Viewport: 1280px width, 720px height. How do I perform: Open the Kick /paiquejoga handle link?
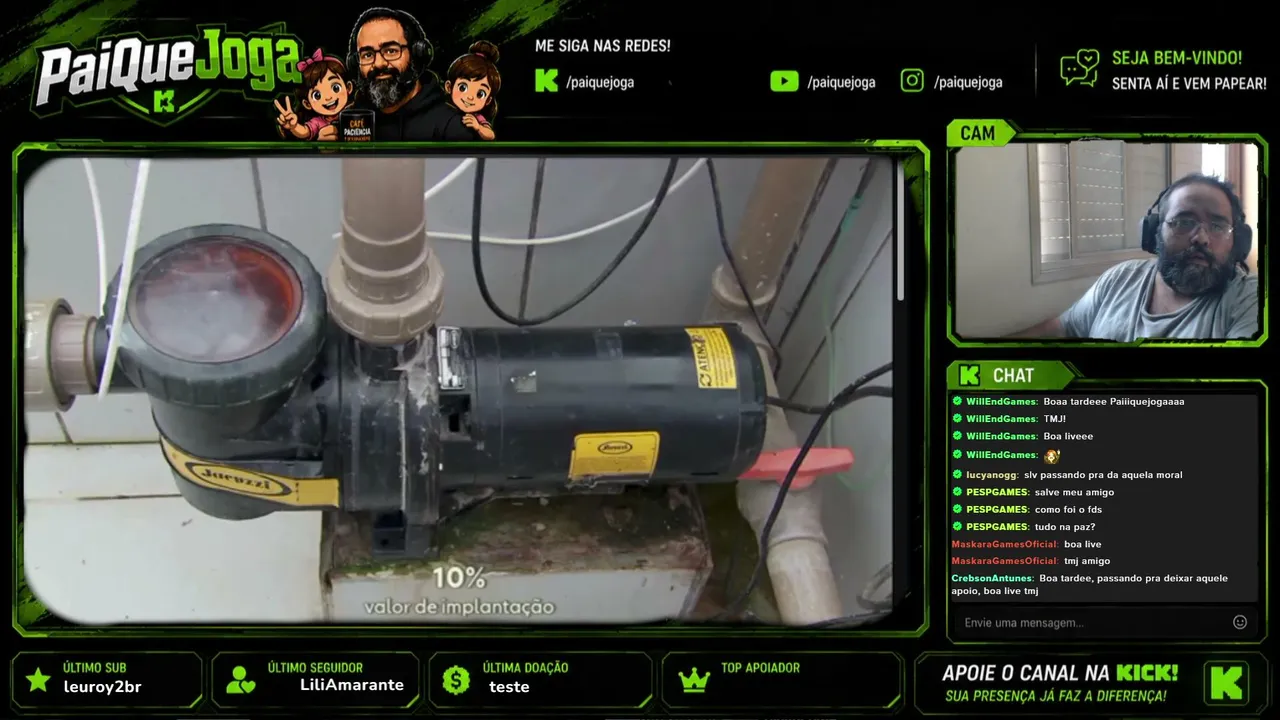600,82
